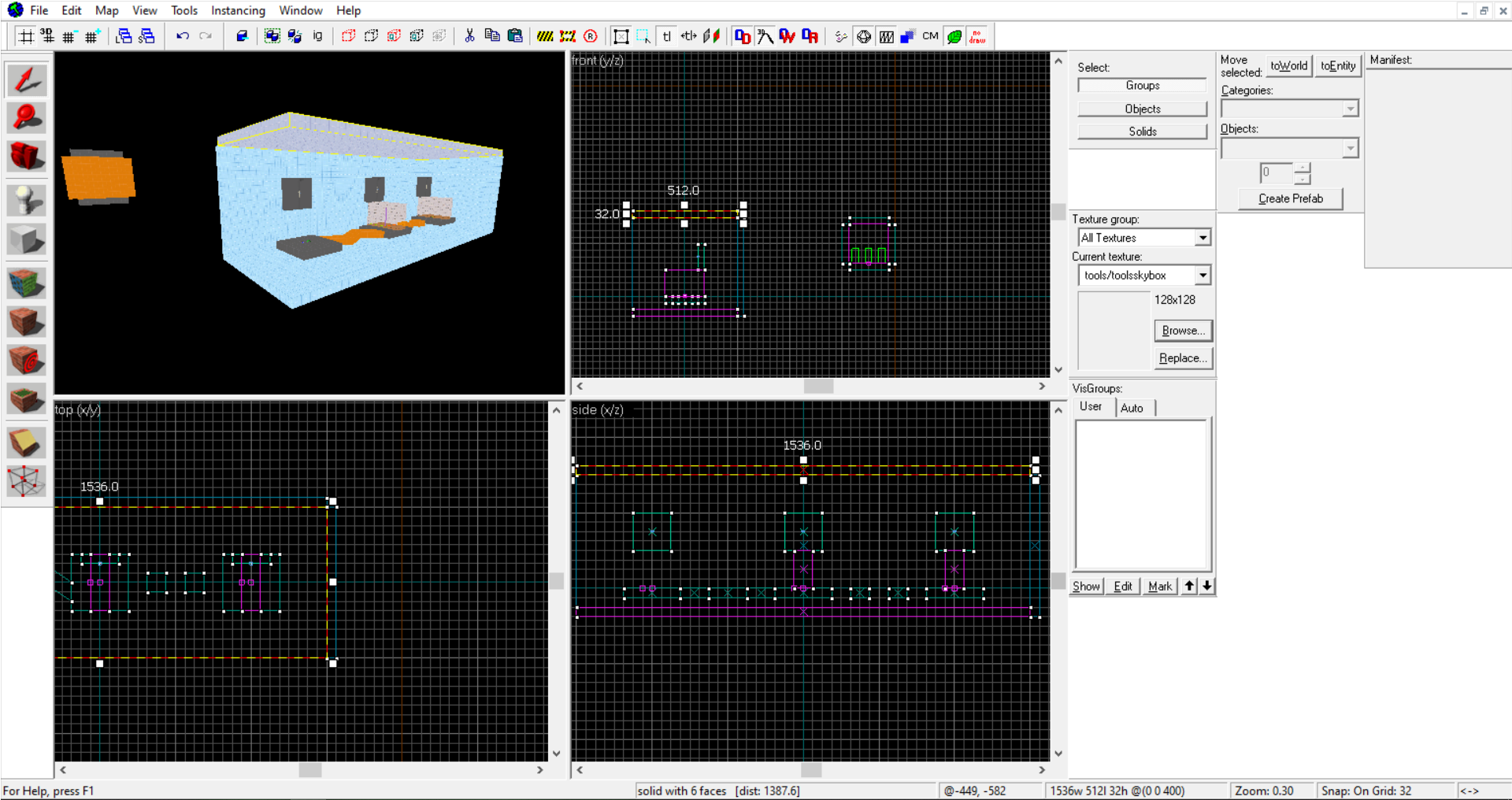Click the front (y/z) view scroll-down arrow
The height and width of the screenshot is (800, 1512).
[x=1058, y=370]
